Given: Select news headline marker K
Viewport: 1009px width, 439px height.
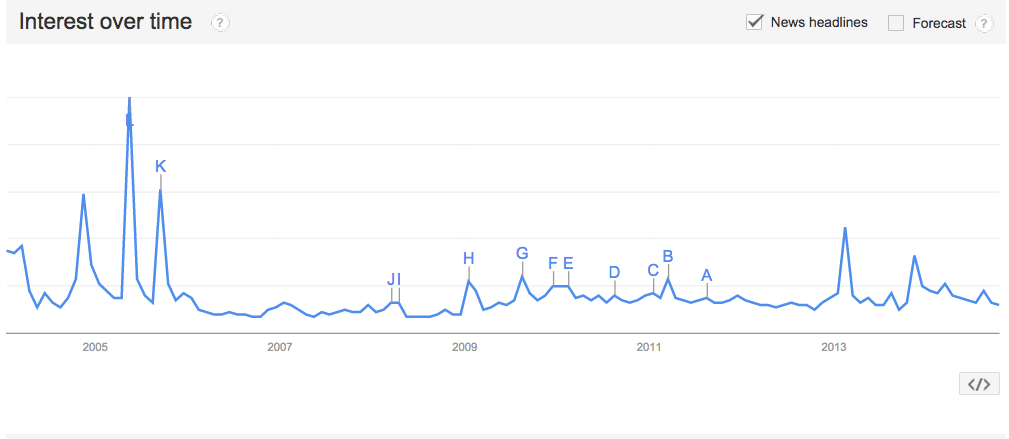Looking at the screenshot, I should point(160,167).
